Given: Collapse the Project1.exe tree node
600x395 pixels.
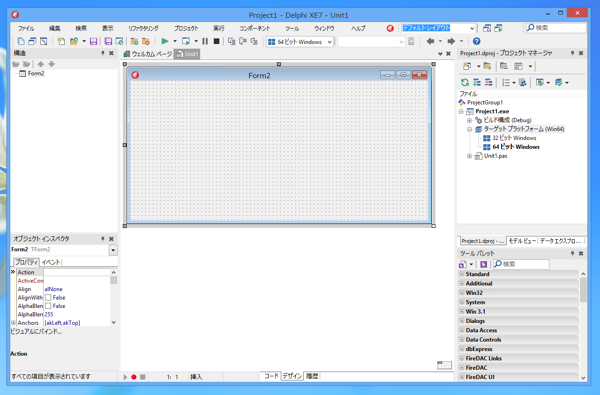Looking at the screenshot, I should coord(461,111).
